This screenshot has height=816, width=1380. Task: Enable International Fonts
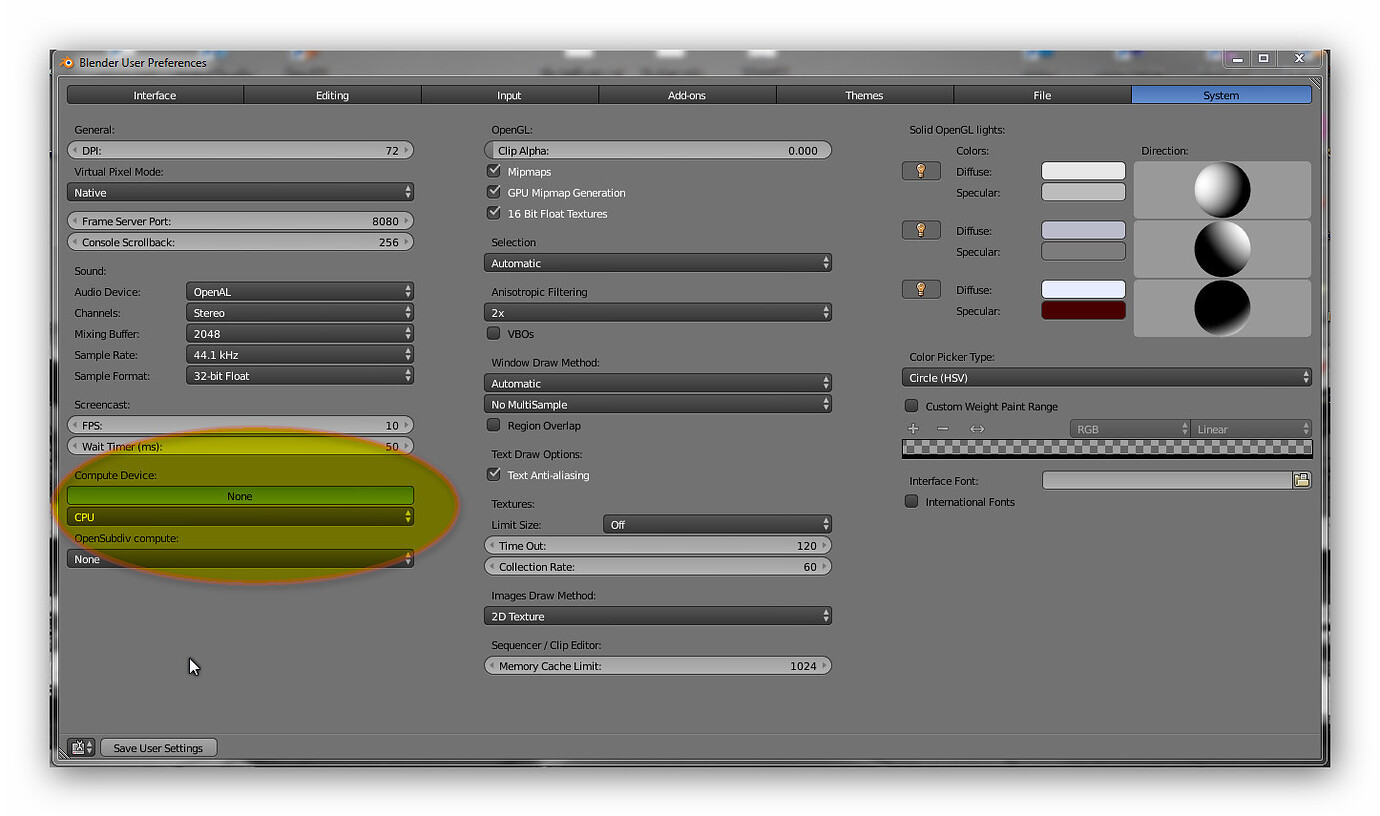911,501
